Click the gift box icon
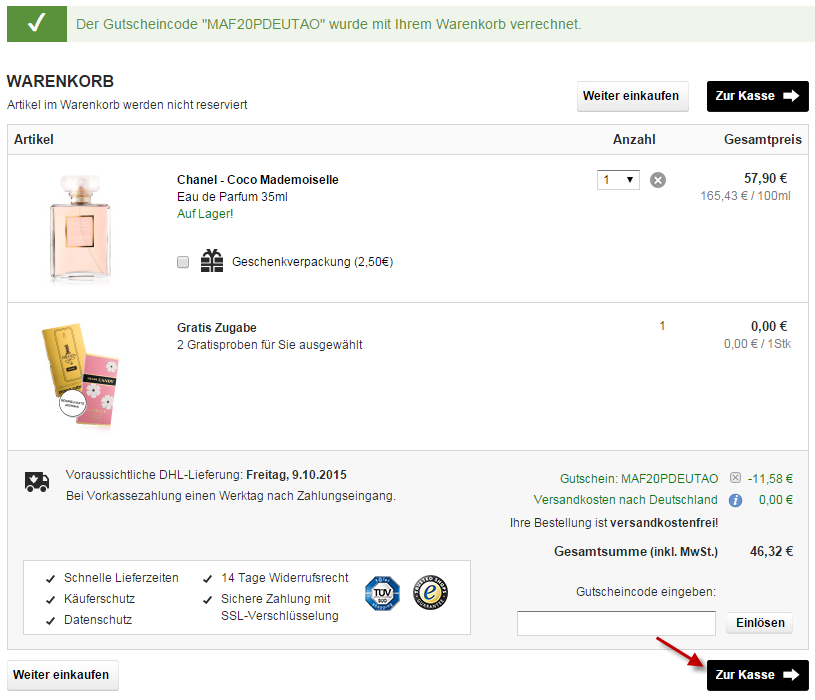Viewport: 815px width, 700px height. tap(212, 260)
